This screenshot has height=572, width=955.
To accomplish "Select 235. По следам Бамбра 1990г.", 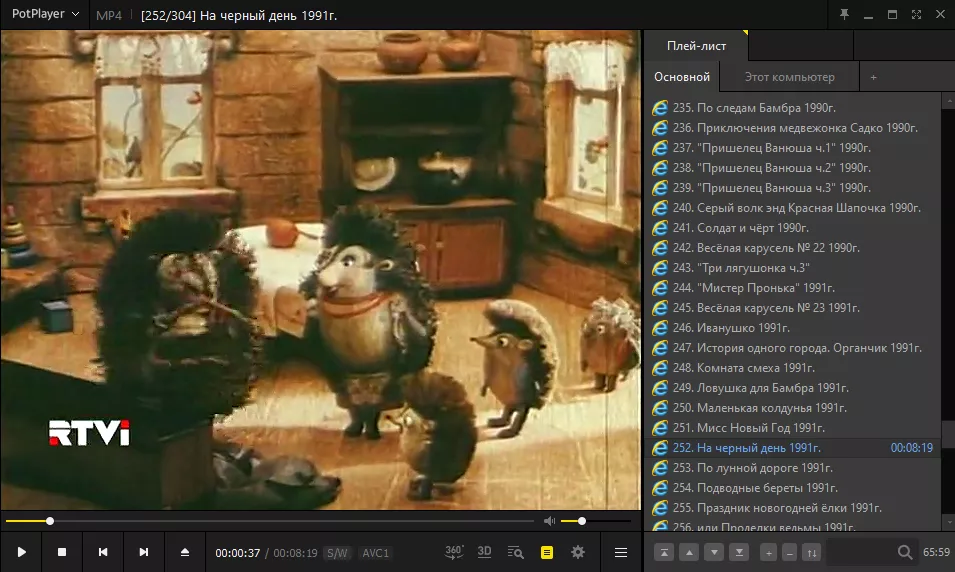I will 793,108.
